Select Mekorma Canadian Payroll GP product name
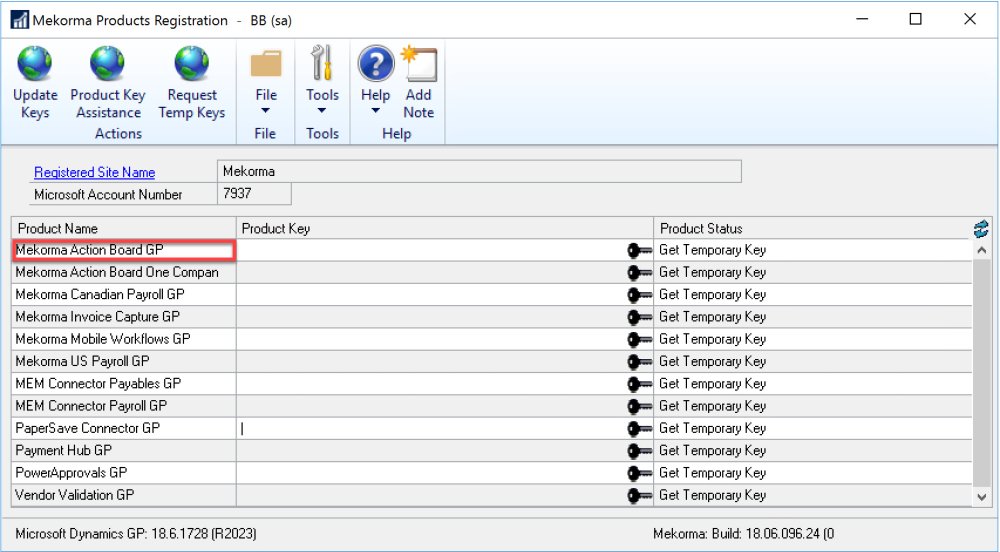The image size is (1000, 552). (99, 294)
